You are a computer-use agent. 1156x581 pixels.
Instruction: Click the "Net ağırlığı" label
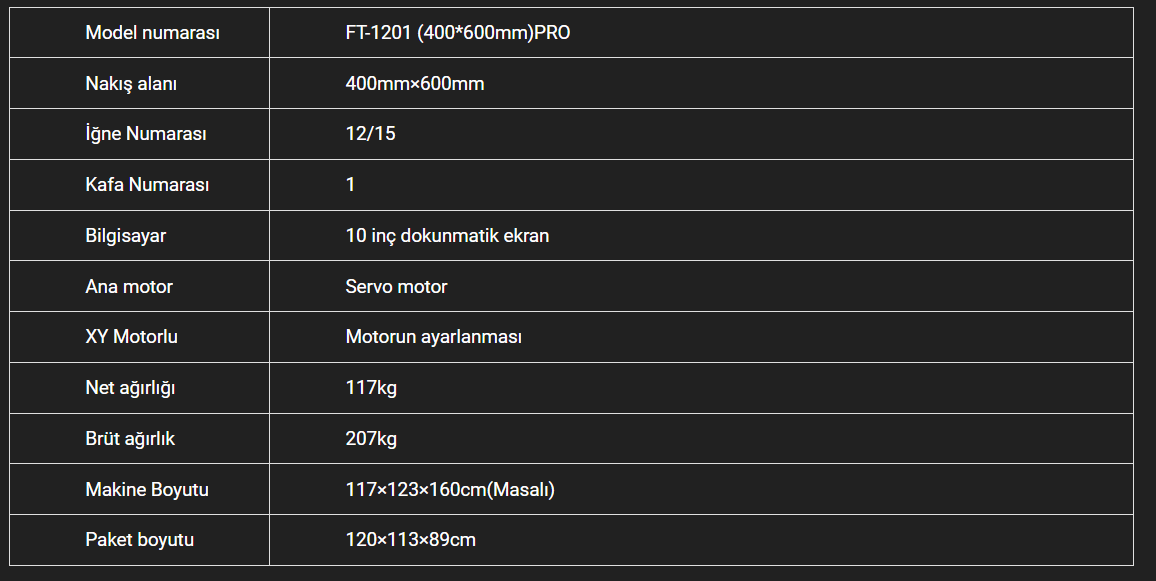click(130, 388)
